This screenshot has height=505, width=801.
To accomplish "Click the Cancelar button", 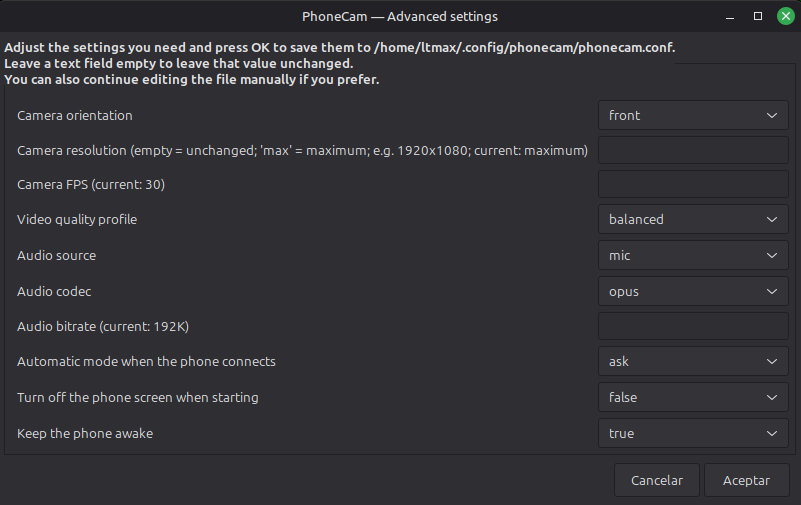I will 656,480.
